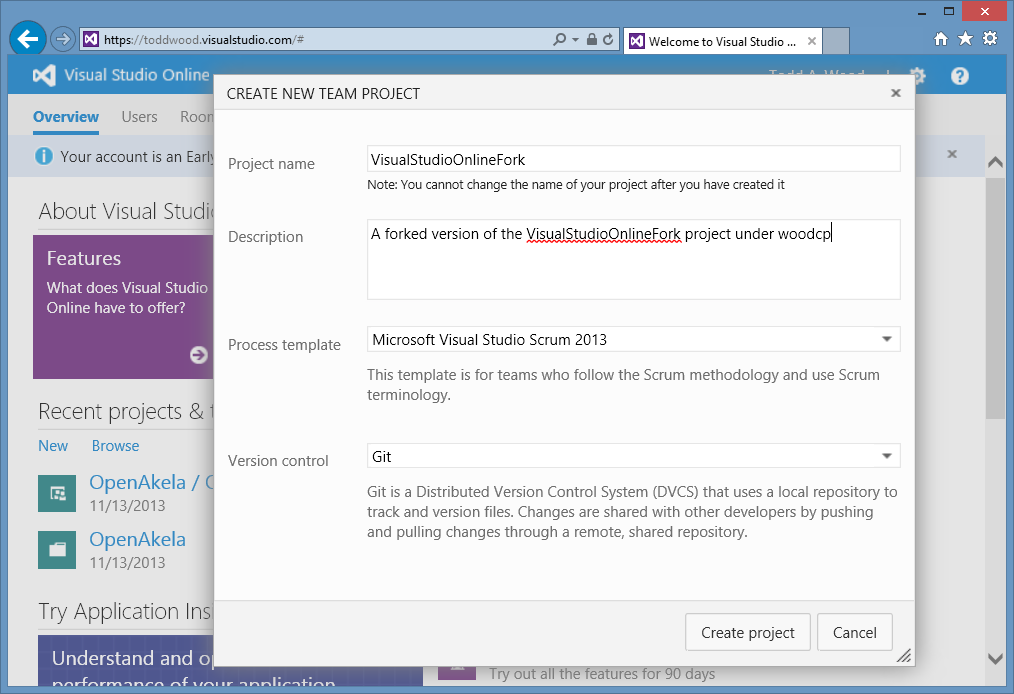Dismiss the account notification banner

(x=952, y=154)
